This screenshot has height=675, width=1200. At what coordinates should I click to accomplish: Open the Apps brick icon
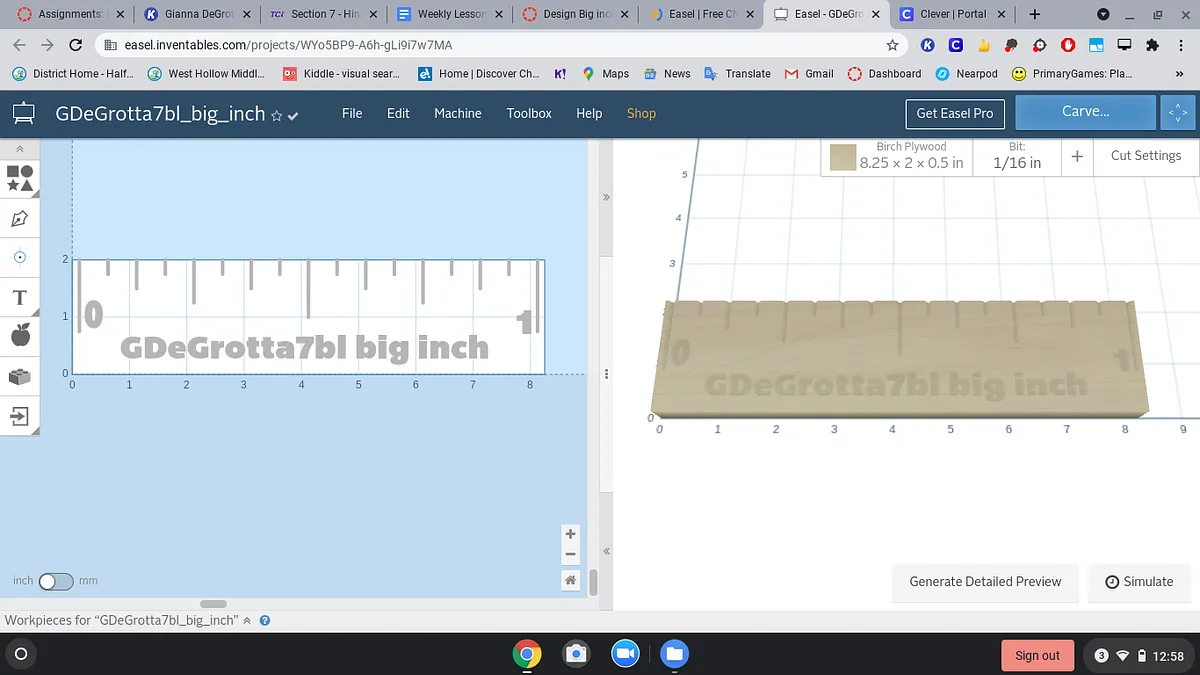point(20,376)
